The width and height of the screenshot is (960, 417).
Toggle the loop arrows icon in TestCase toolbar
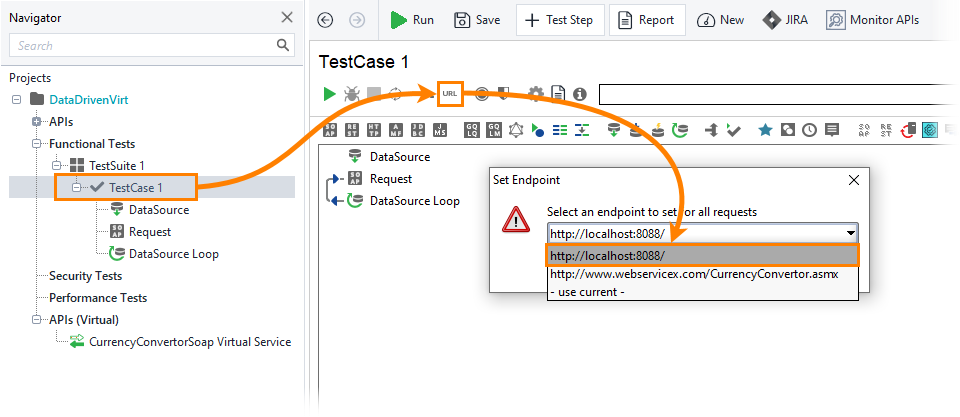[395, 94]
